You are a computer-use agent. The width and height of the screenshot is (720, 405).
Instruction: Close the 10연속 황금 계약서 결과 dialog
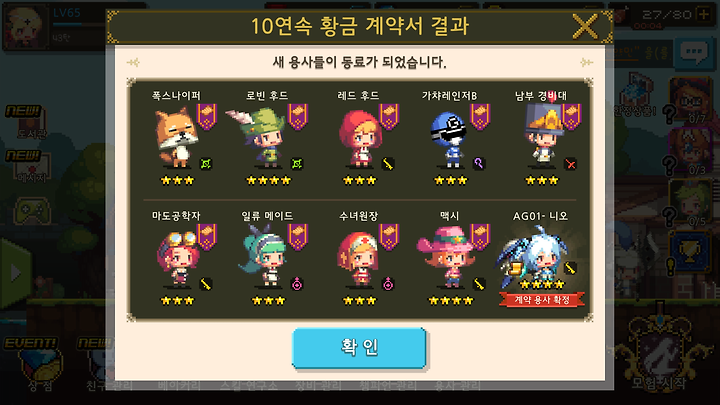click(585, 26)
